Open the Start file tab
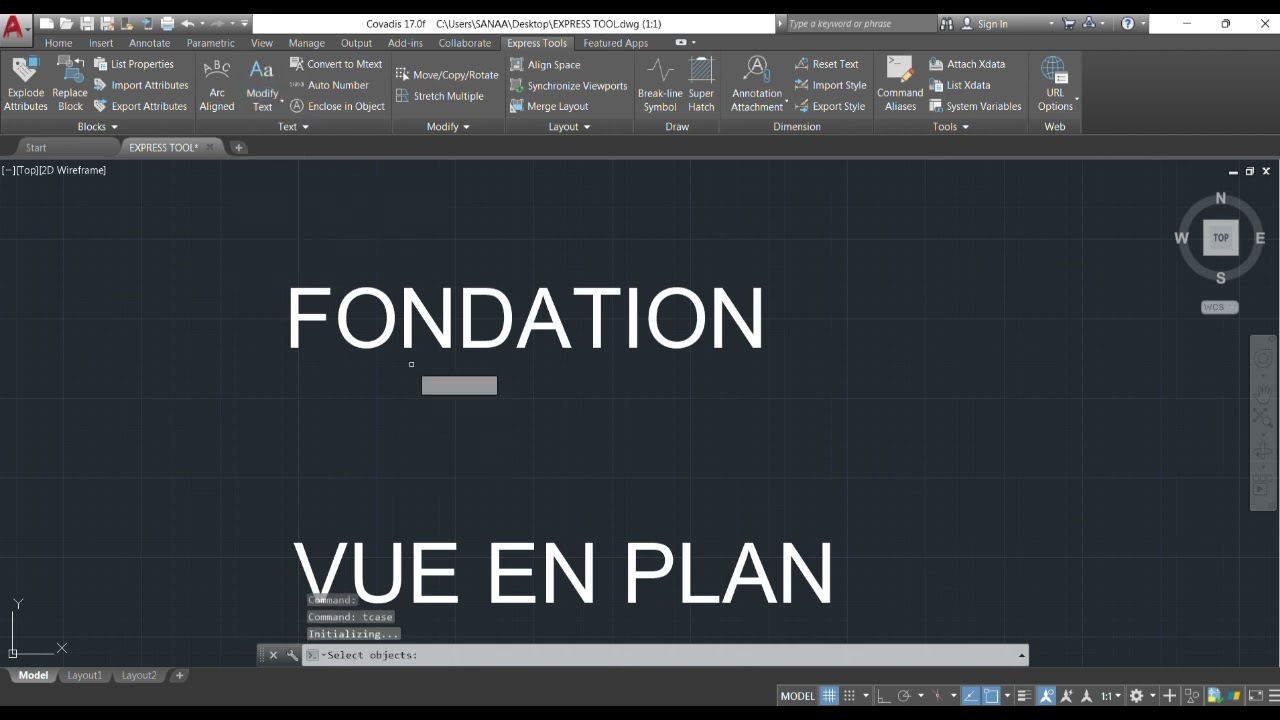 (x=36, y=147)
